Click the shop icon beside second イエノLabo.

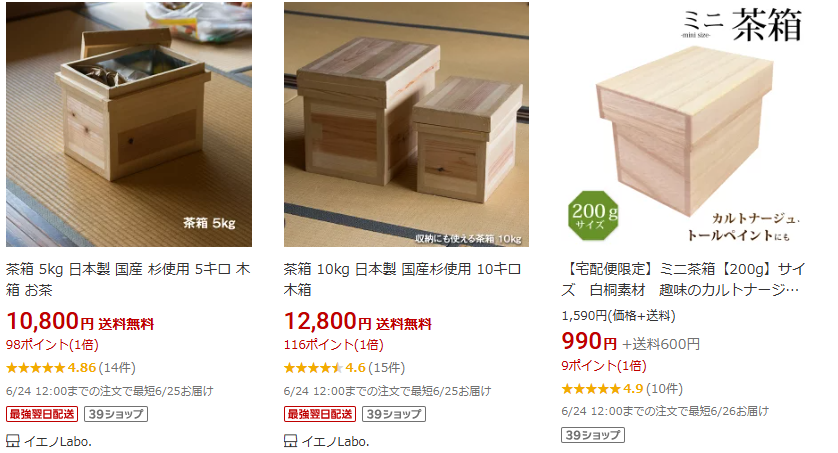point(291,441)
